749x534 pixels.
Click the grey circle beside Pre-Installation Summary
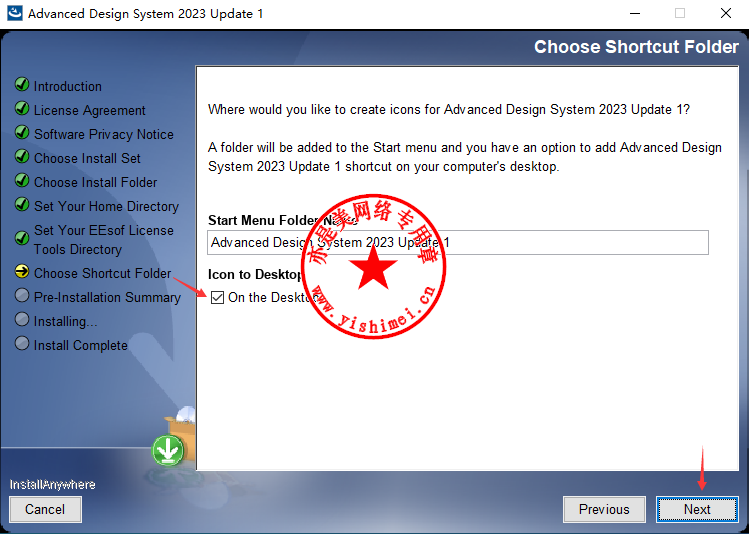[x=22, y=295]
